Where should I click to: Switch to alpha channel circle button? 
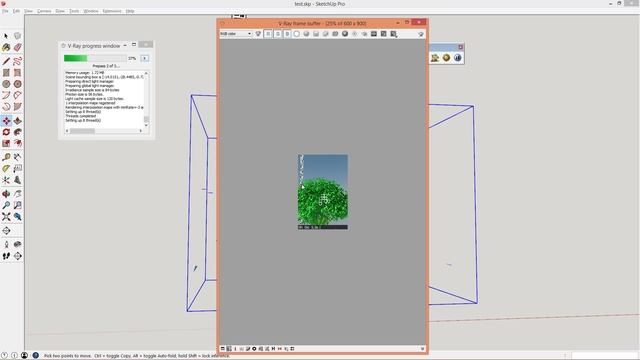pyautogui.click(x=297, y=34)
